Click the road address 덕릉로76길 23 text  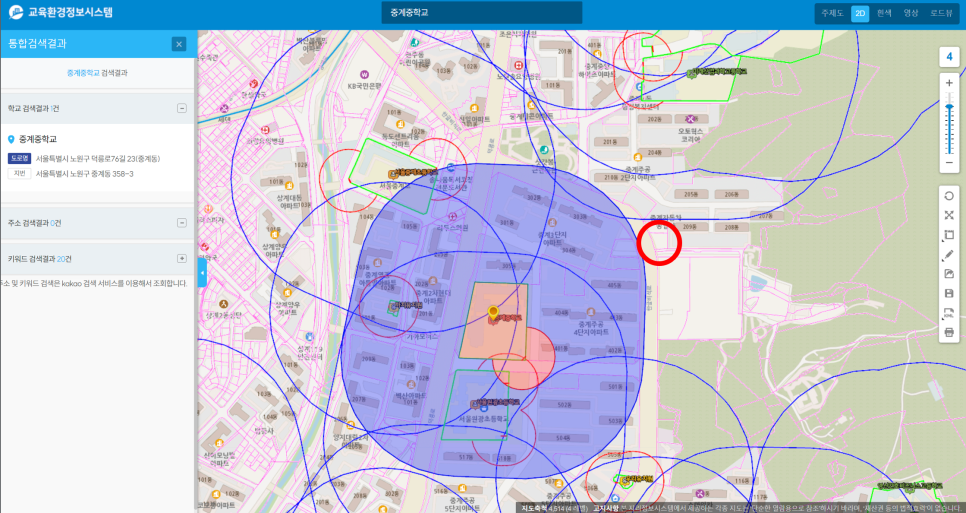pos(98,159)
